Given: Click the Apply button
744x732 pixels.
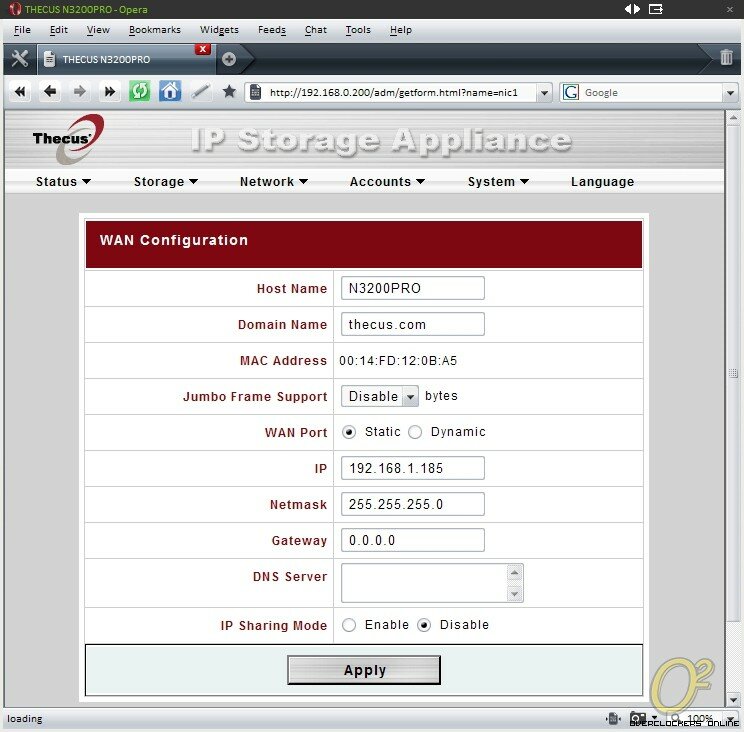Looking at the screenshot, I should click(x=364, y=670).
